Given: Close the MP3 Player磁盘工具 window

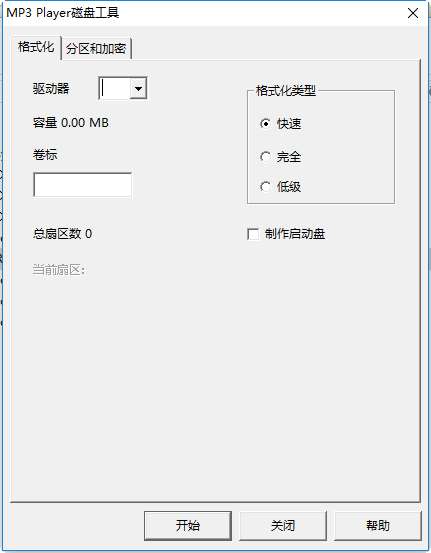Looking at the screenshot, I should [413, 13].
